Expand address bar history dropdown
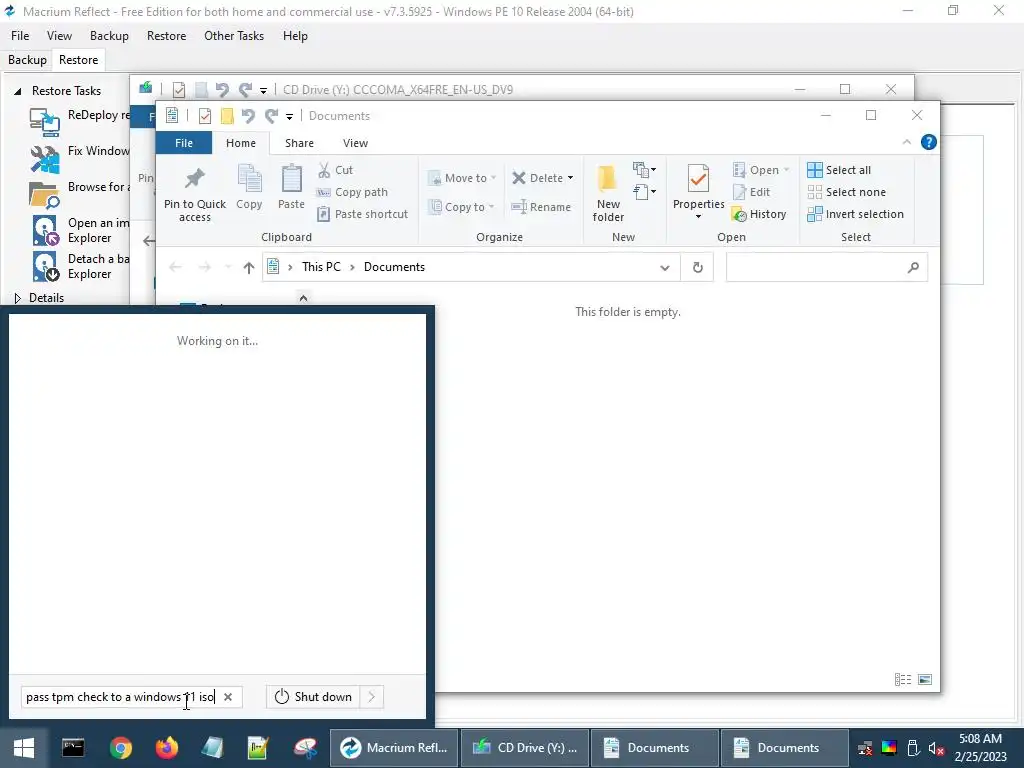 664,268
